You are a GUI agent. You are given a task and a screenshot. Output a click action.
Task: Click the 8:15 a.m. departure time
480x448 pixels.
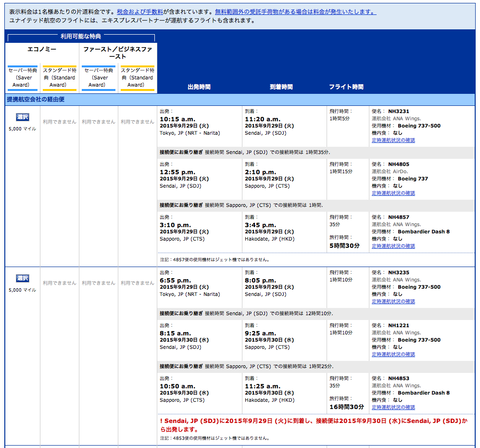coord(176,333)
